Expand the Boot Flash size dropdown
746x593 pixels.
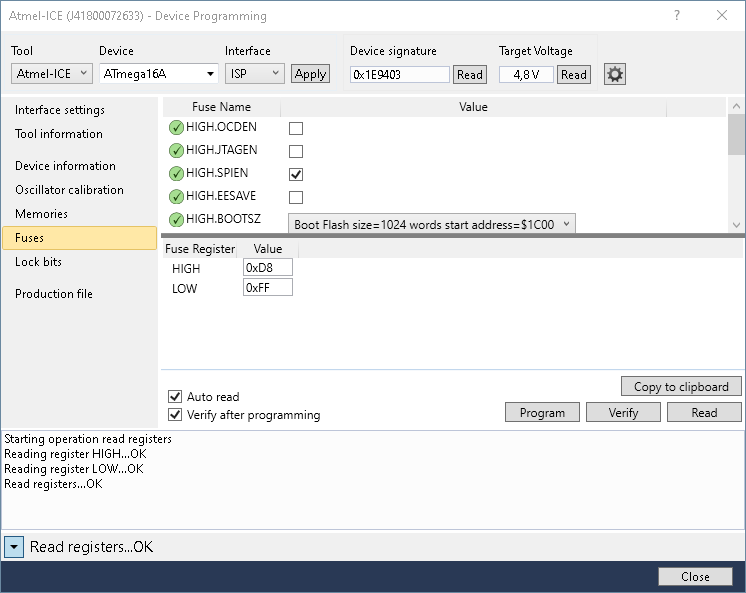coord(431,225)
